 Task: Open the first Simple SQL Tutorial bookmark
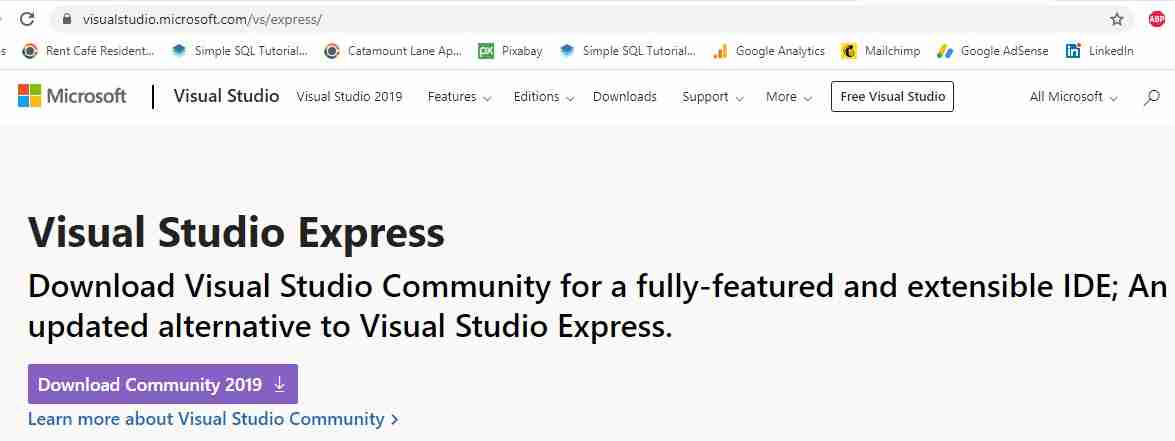click(239, 51)
